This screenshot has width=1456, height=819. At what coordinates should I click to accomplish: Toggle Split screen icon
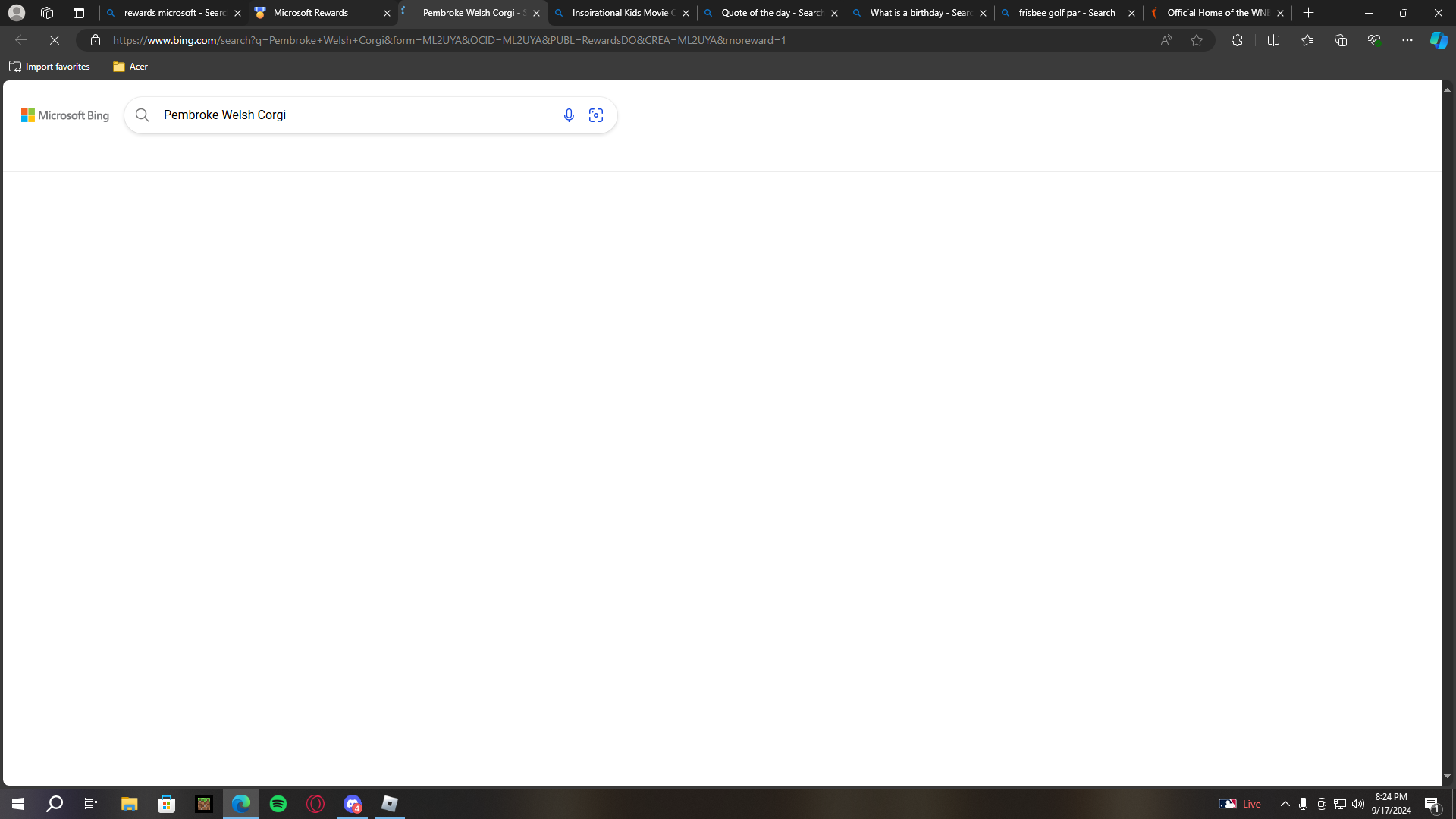click(x=1273, y=40)
